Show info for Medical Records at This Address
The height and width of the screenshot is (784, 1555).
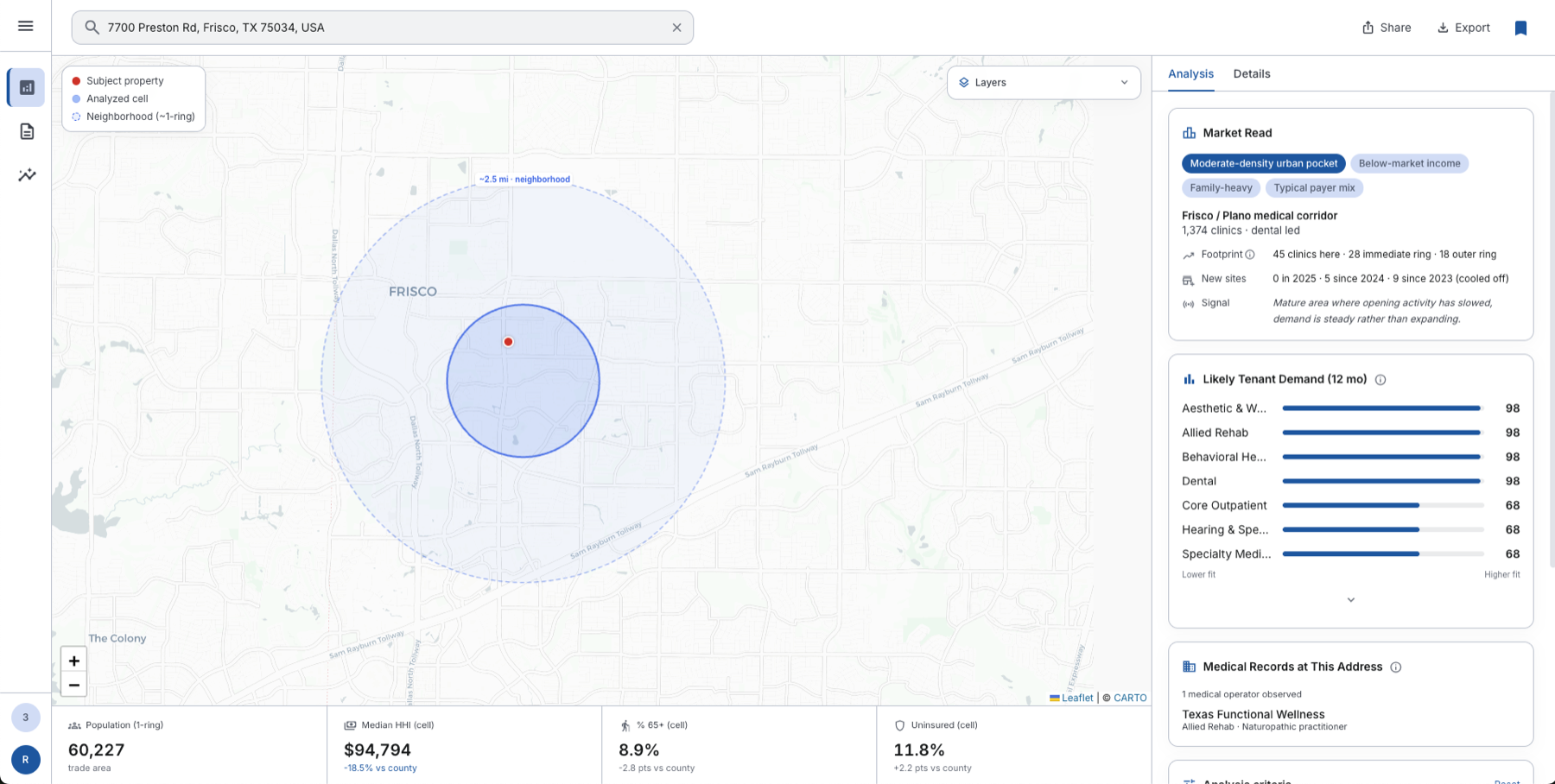click(x=1396, y=667)
